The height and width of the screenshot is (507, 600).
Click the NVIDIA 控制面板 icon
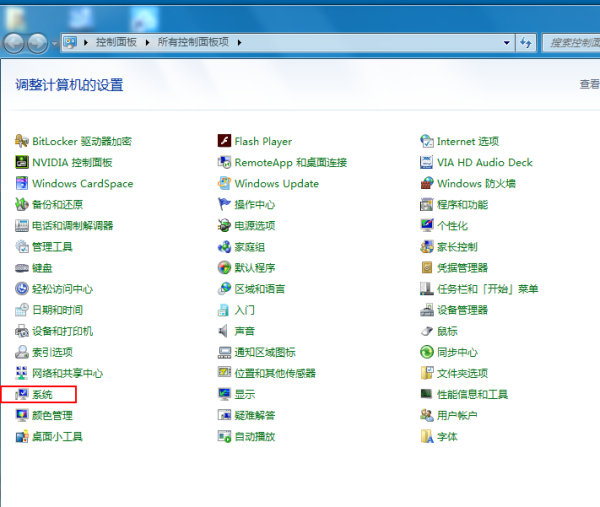(21, 162)
